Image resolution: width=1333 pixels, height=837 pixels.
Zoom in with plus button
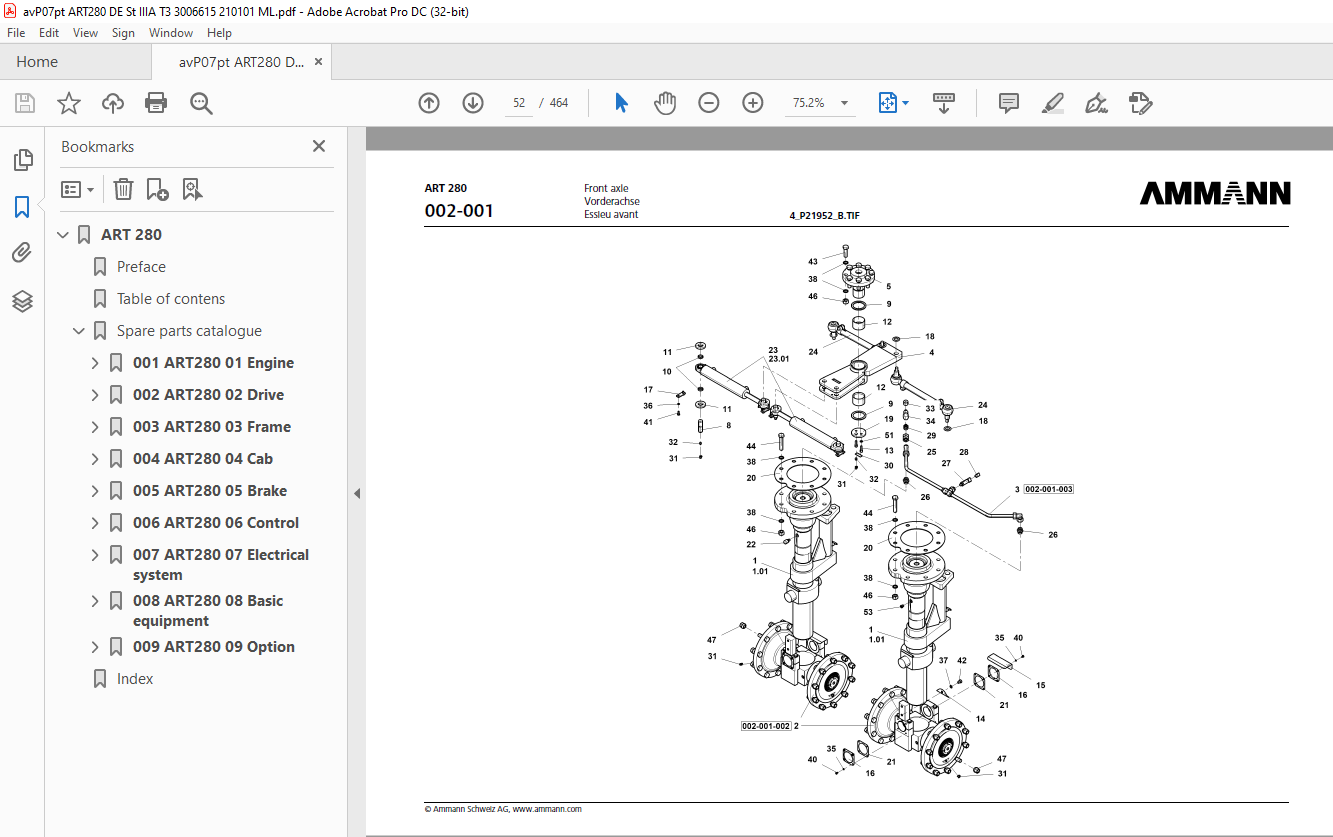pyautogui.click(x=753, y=103)
